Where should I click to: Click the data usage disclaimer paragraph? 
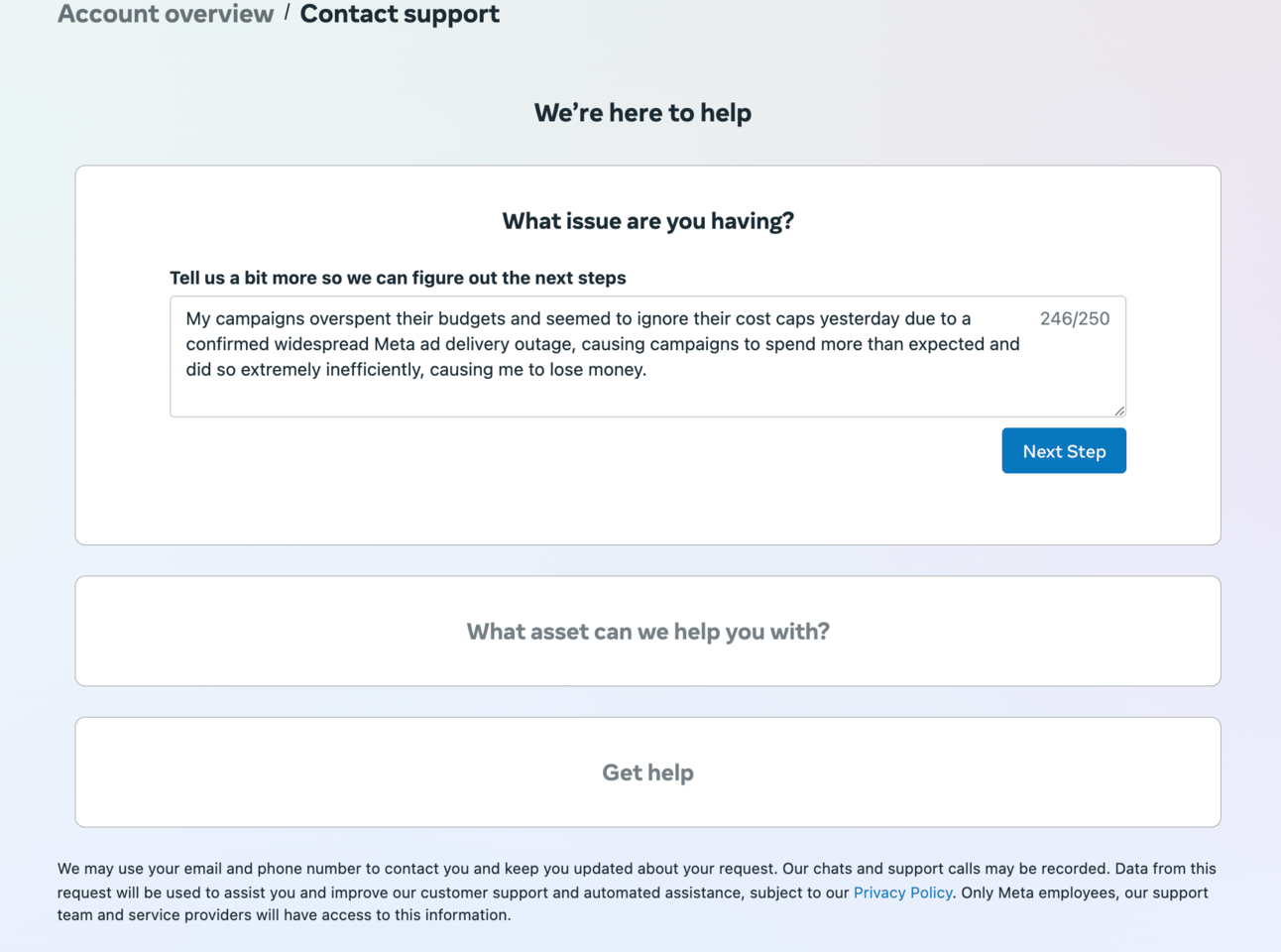click(637, 892)
